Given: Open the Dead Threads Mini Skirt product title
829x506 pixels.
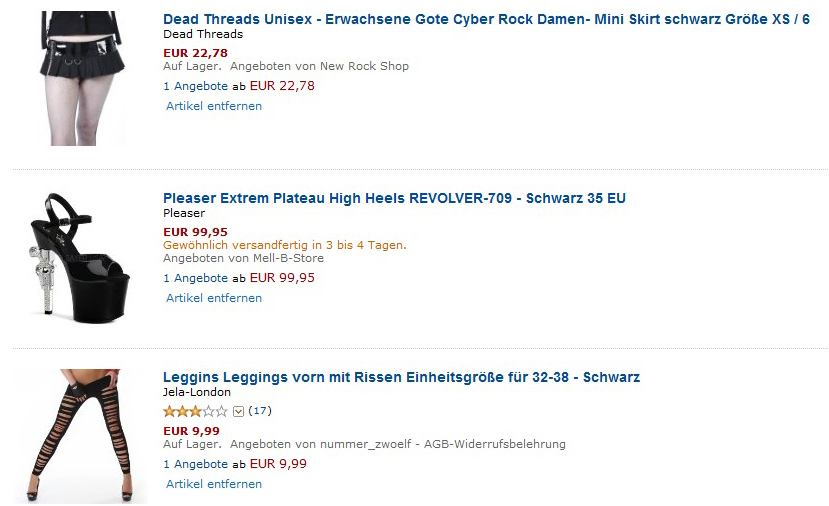Looking at the screenshot, I should point(486,20).
